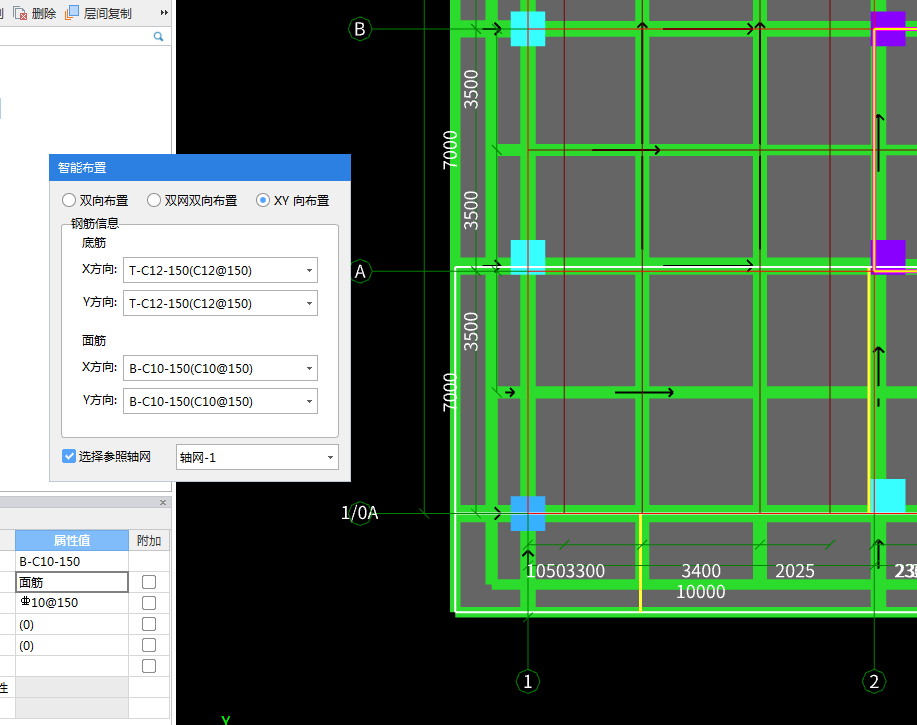Toggle the first (0) row's 附加 checkbox
Viewport: 917px width, 725px height.
click(149, 624)
